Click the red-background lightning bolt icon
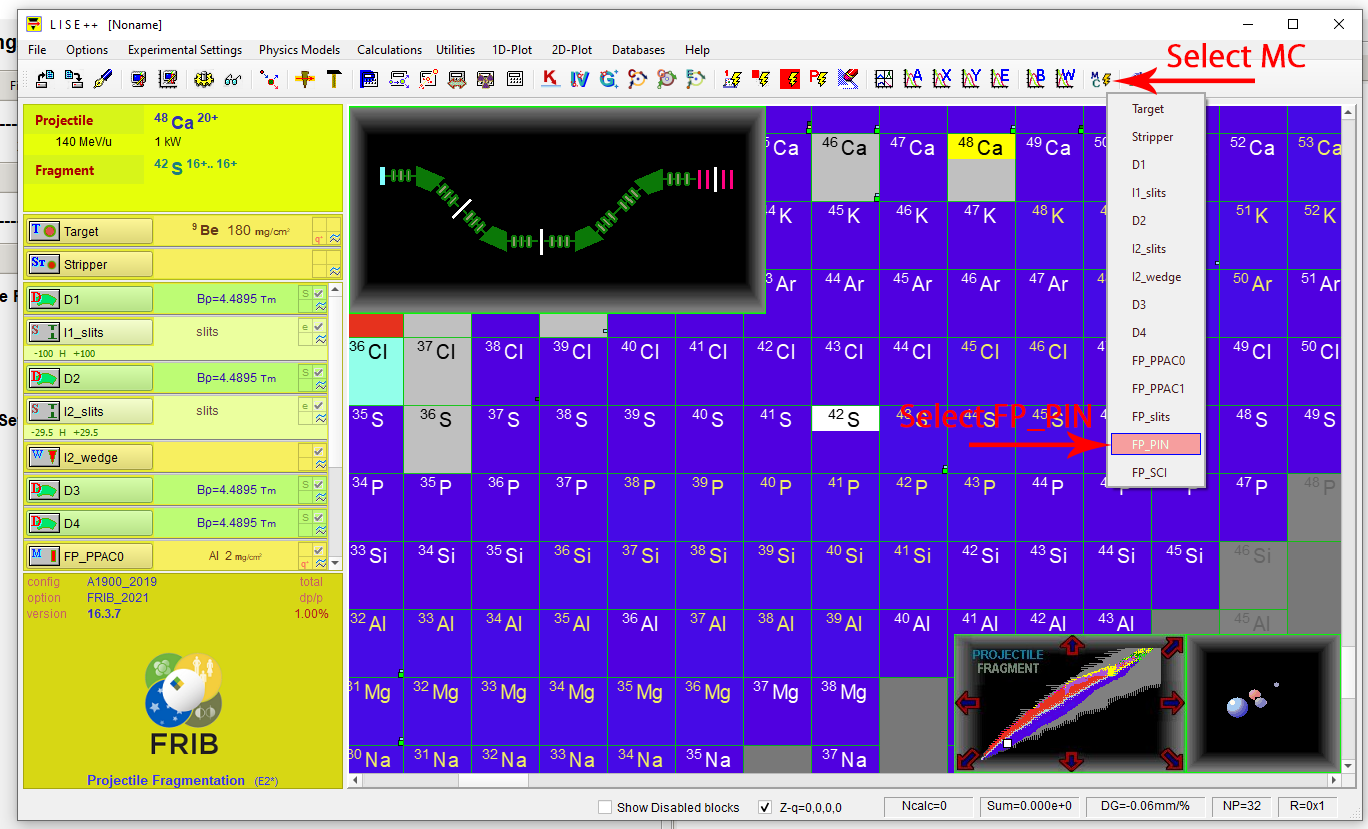Image resolution: width=1368 pixels, height=829 pixels. [790, 79]
